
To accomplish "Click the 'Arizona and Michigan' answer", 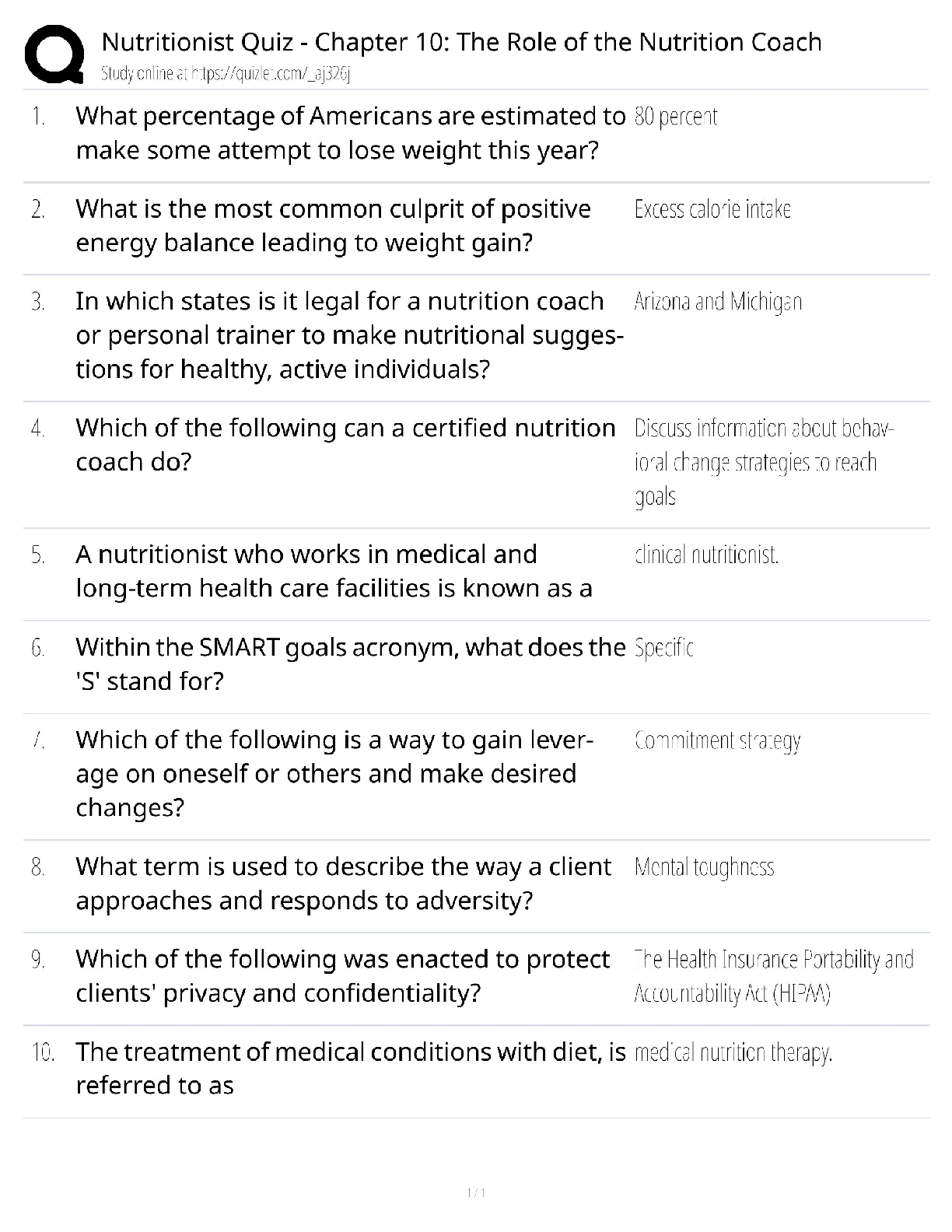I will [x=718, y=301].
